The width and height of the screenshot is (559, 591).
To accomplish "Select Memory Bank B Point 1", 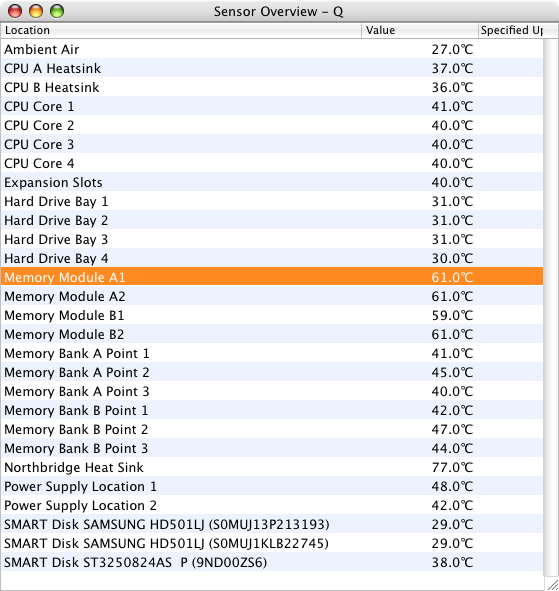I will [x=272, y=410].
